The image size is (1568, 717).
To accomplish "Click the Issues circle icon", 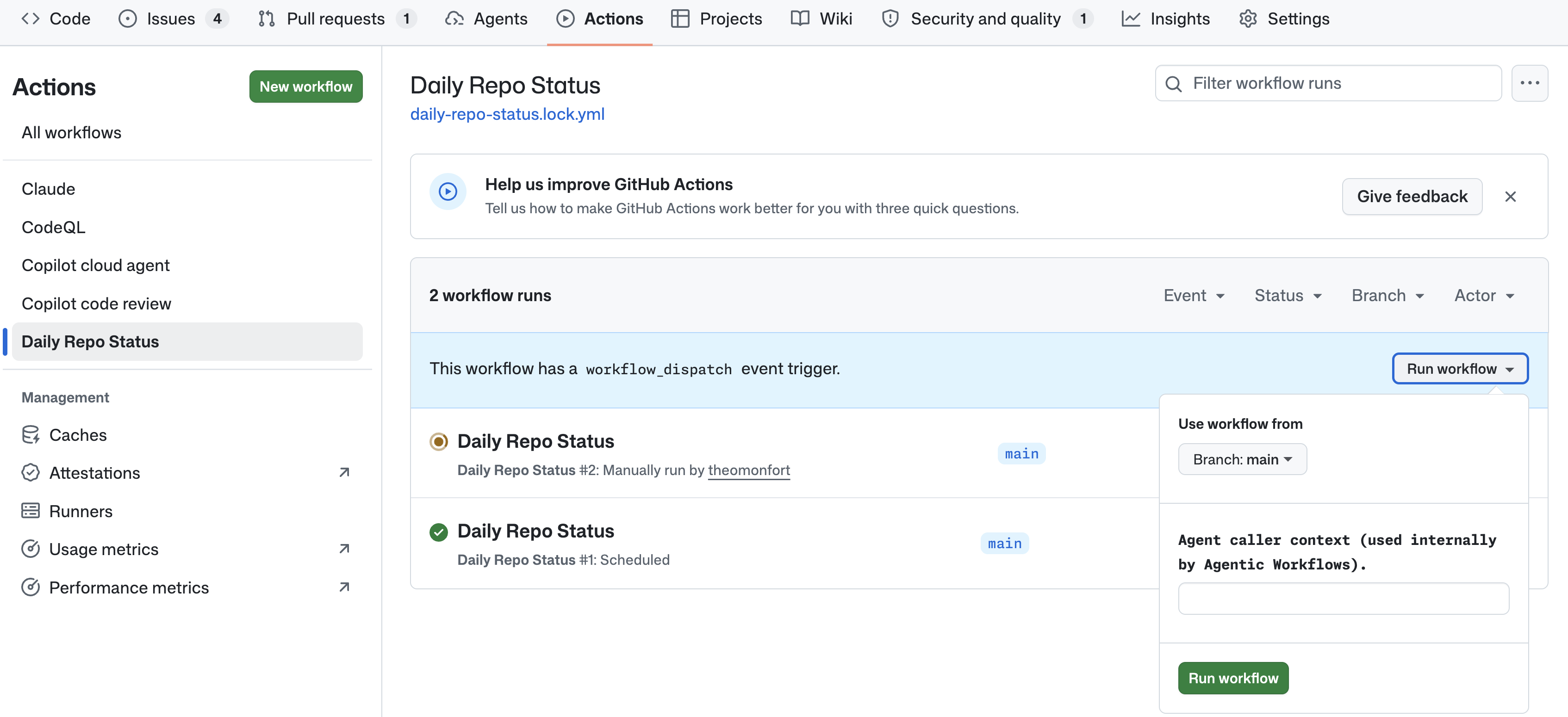I will [127, 19].
